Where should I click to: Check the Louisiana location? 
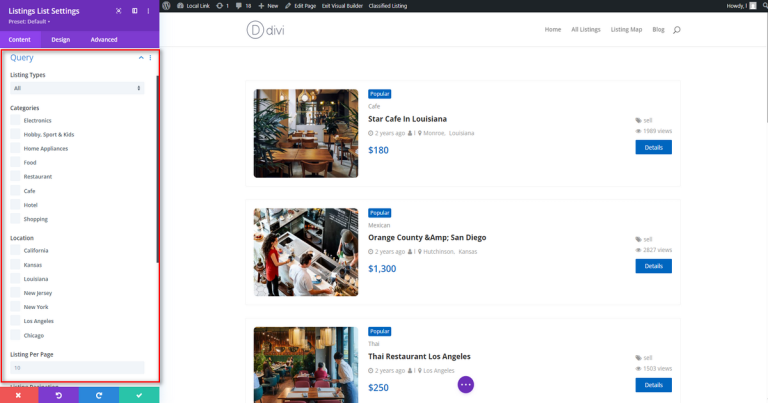click(15, 279)
